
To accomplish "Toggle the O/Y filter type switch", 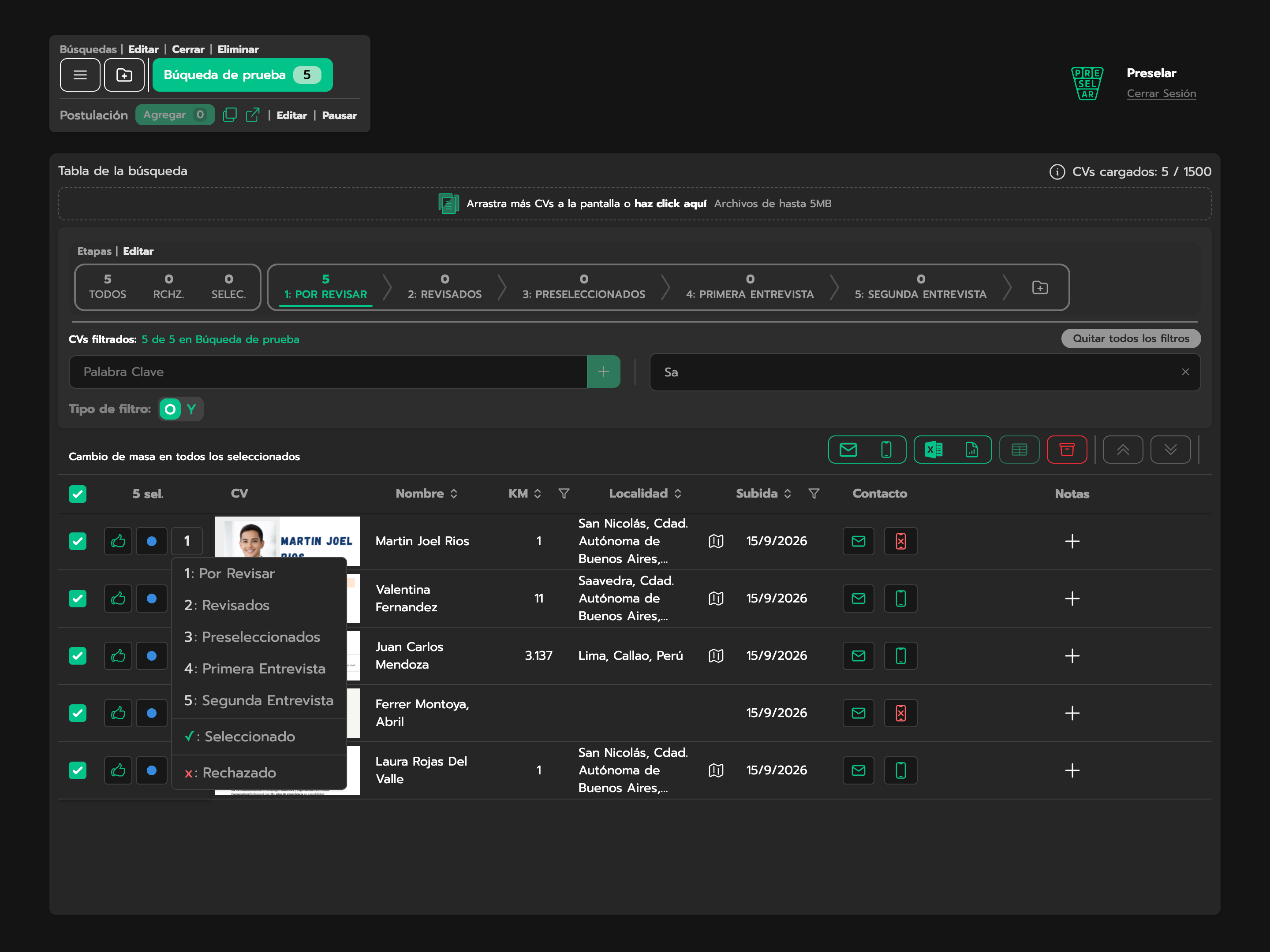I will pyautogui.click(x=181, y=409).
